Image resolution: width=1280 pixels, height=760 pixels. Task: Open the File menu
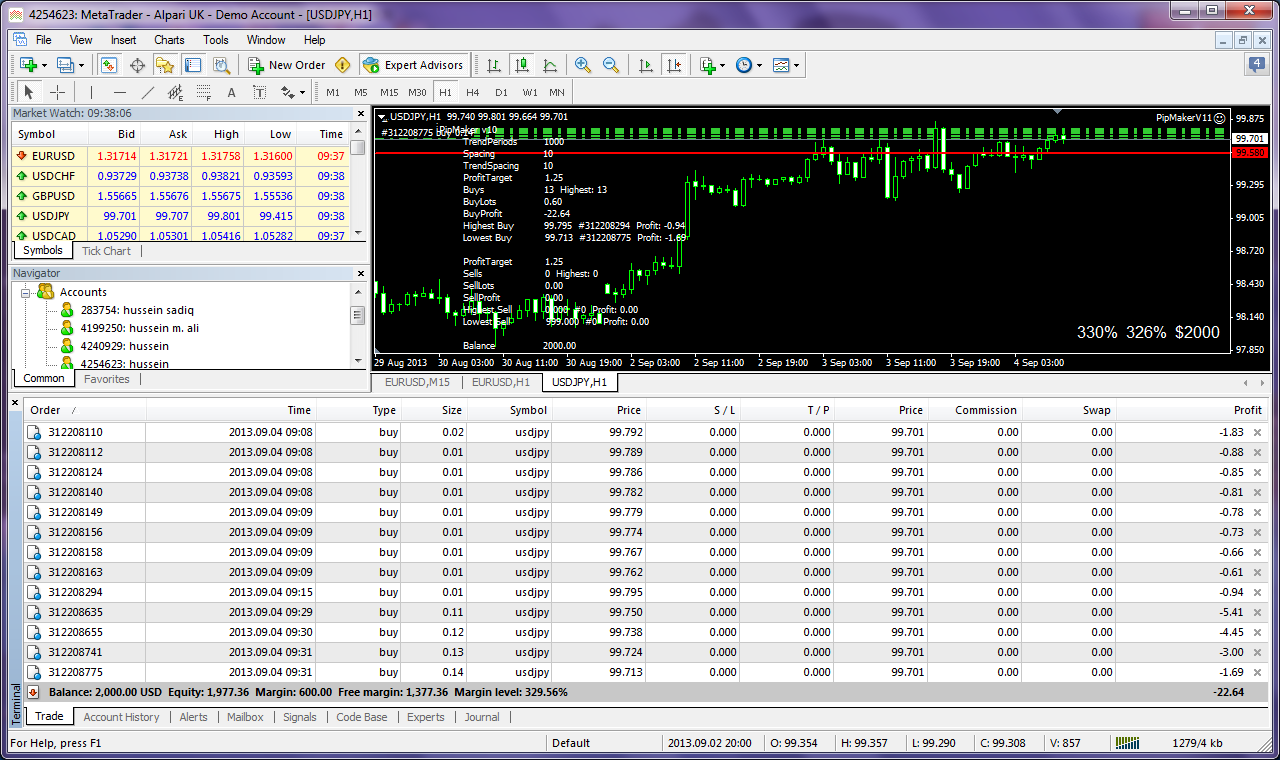pos(43,40)
